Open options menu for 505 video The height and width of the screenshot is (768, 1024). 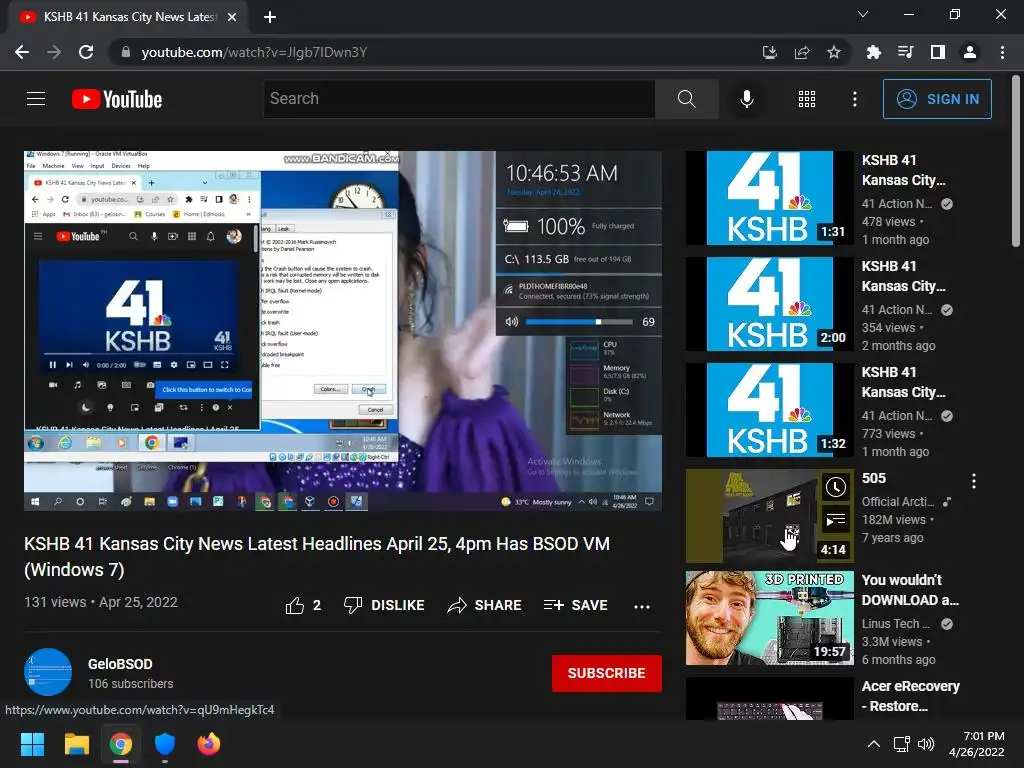pos(974,481)
